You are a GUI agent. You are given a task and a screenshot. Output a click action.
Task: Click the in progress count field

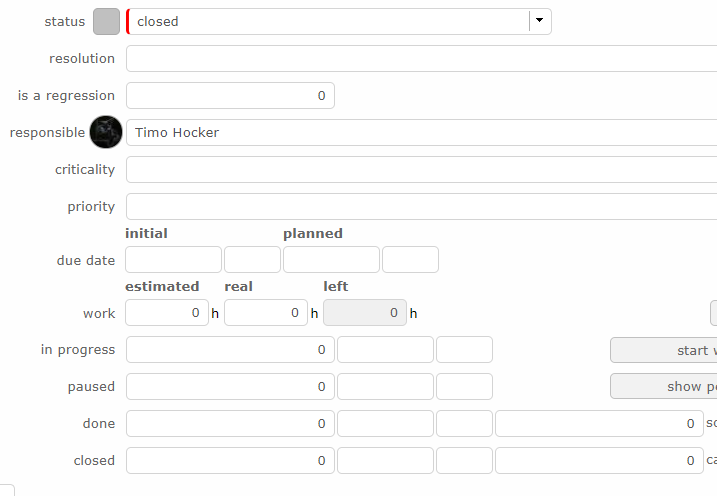[230, 350]
